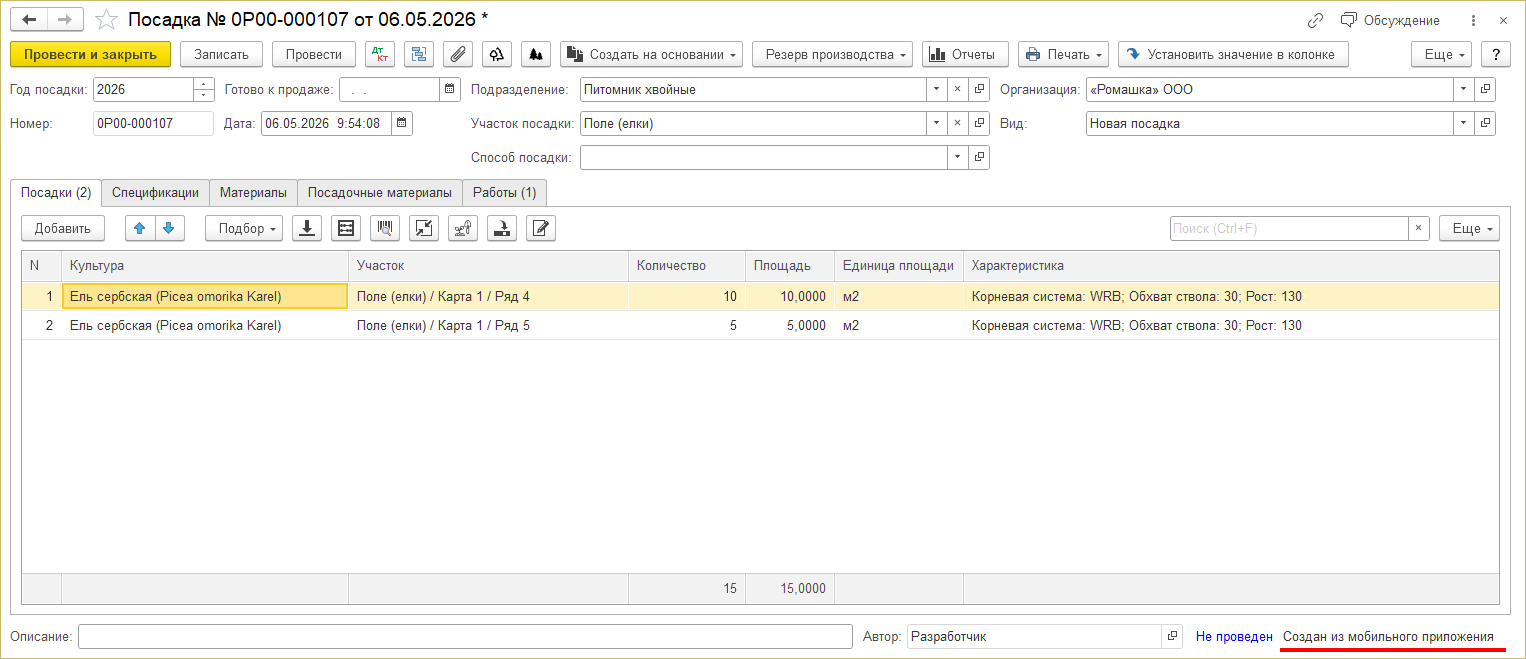Open the Работы (1) tab
1526x659 pixels.
(505, 192)
